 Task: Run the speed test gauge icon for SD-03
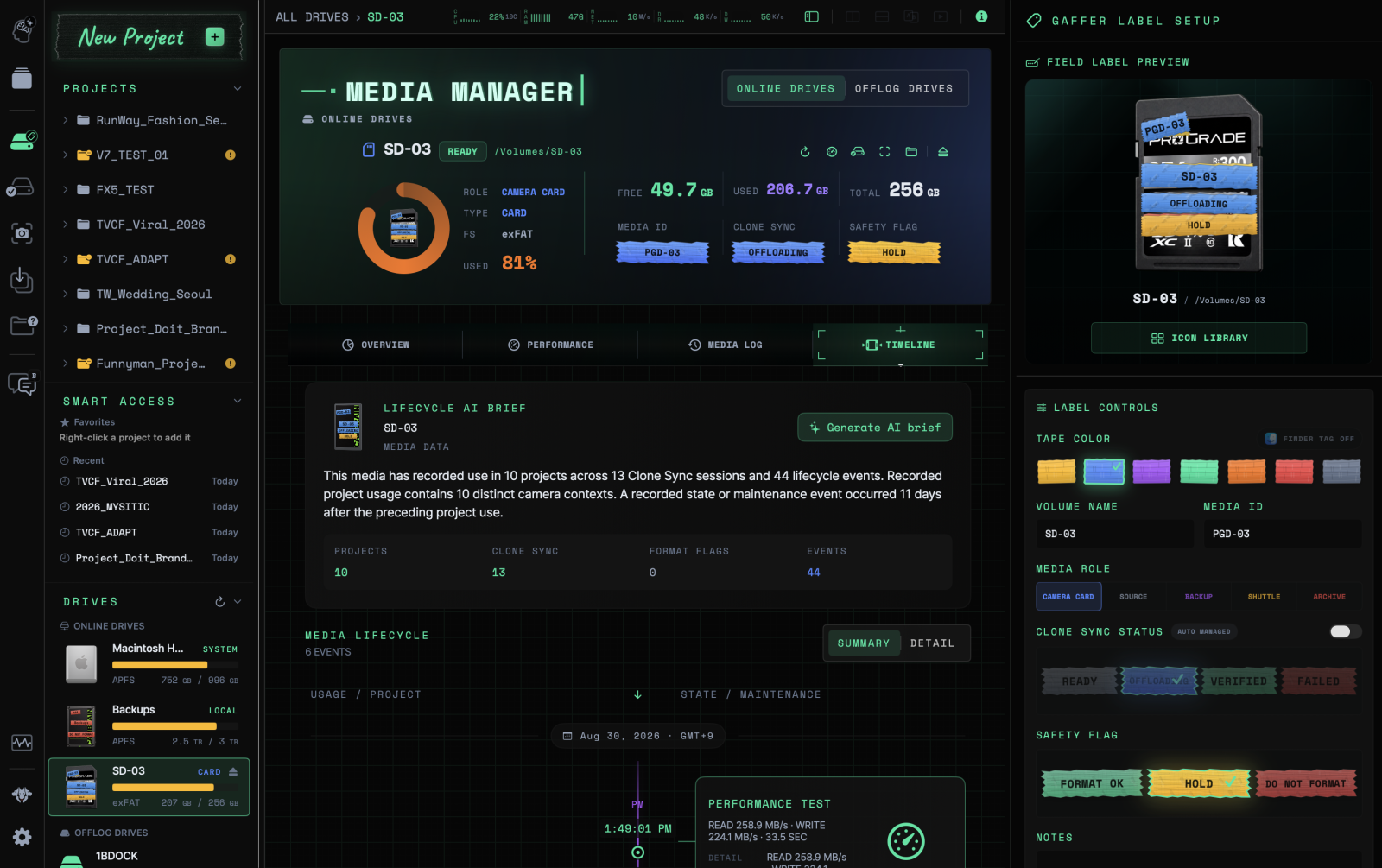pos(832,152)
